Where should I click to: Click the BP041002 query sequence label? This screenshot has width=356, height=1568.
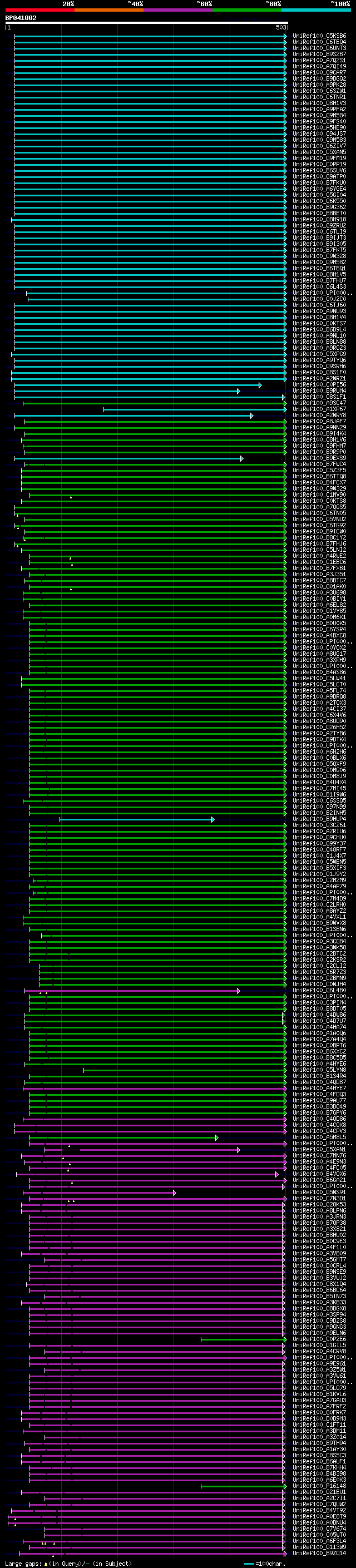click(21, 18)
